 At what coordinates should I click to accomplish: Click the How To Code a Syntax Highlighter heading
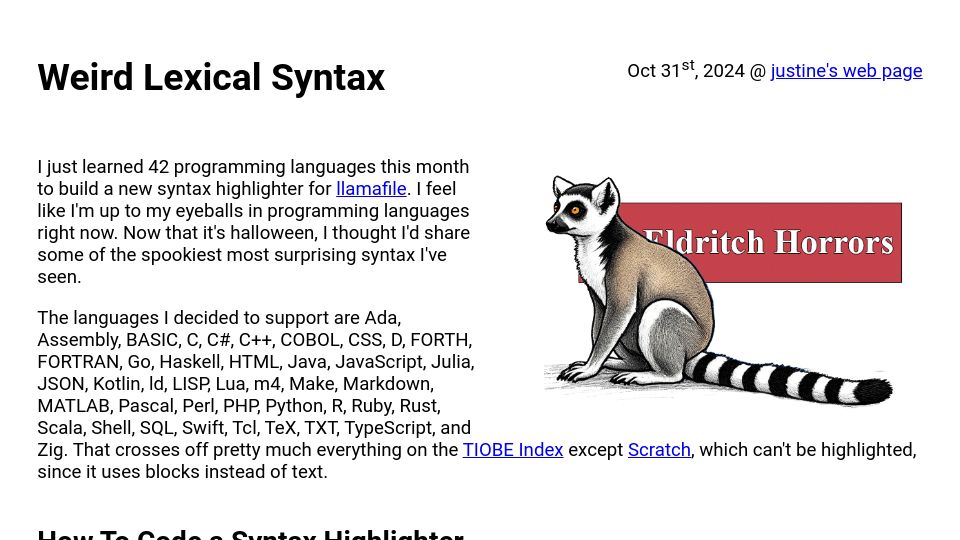(x=250, y=534)
